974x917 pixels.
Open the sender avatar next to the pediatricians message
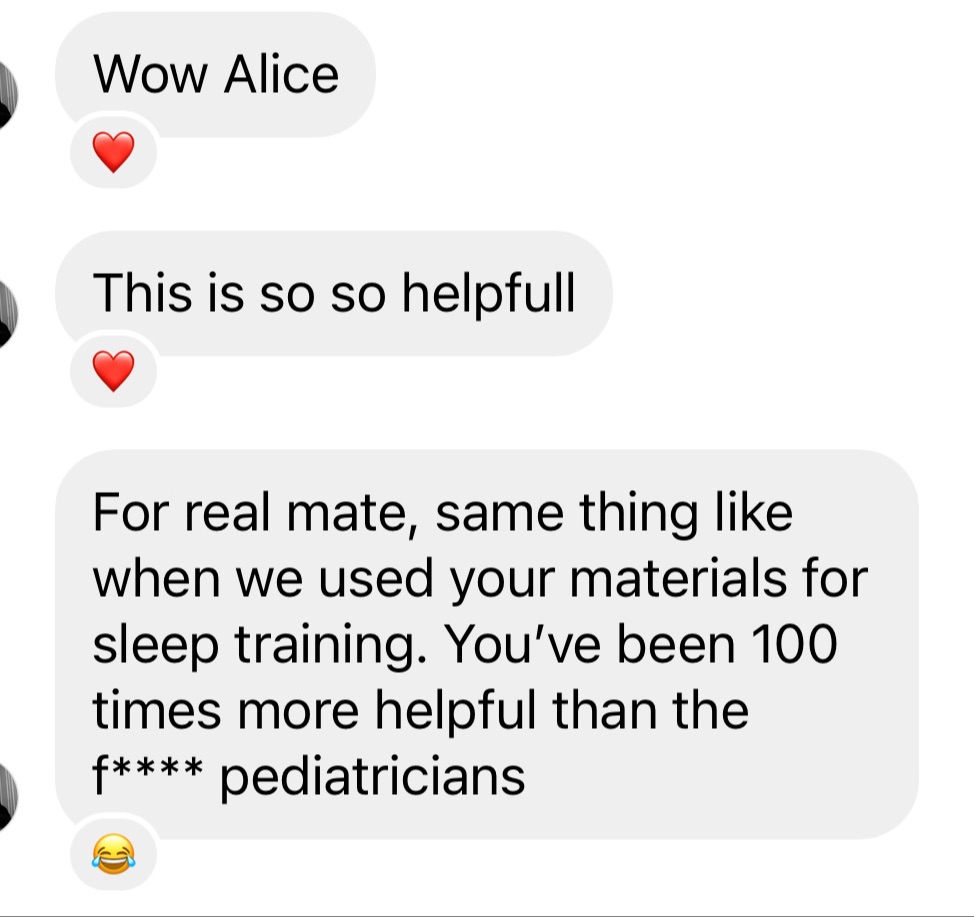tap(7, 797)
